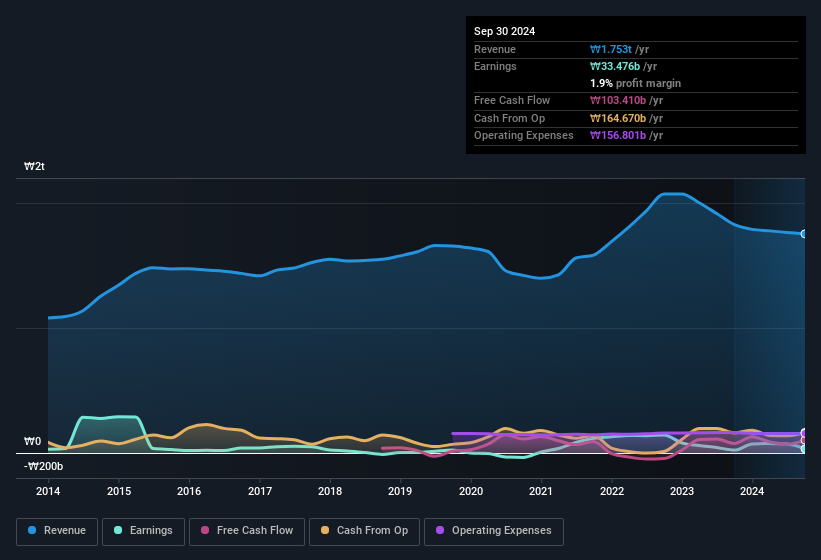Click the ₩2t y-axis label
The image size is (821, 560).
click(x=35, y=166)
